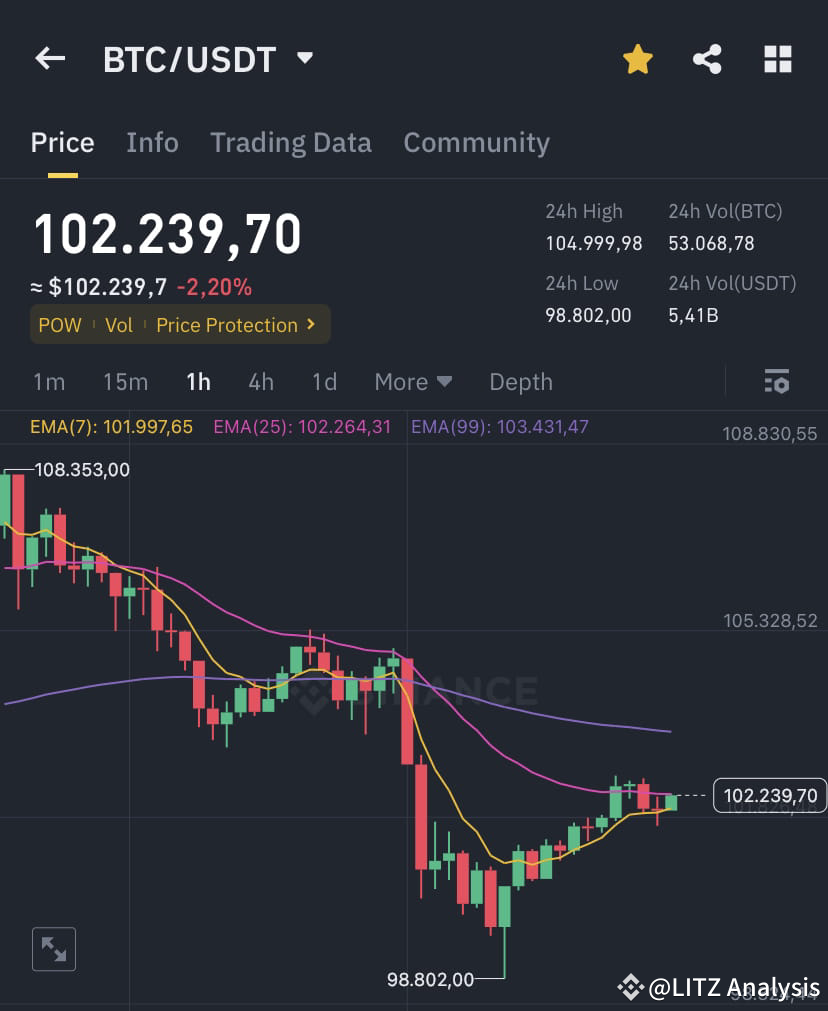Open the grid apps icon top right
This screenshot has height=1011, width=828.
click(x=777, y=59)
